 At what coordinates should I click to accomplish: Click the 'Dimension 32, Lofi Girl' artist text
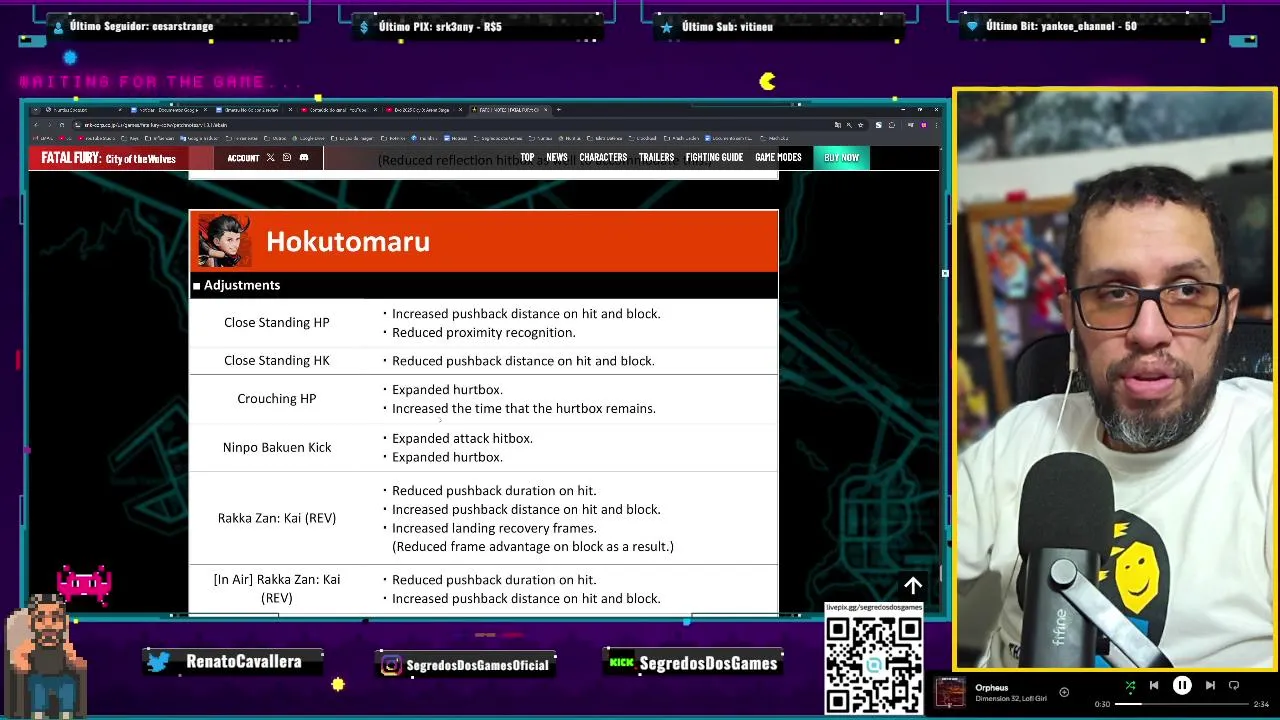[x=1011, y=698]
